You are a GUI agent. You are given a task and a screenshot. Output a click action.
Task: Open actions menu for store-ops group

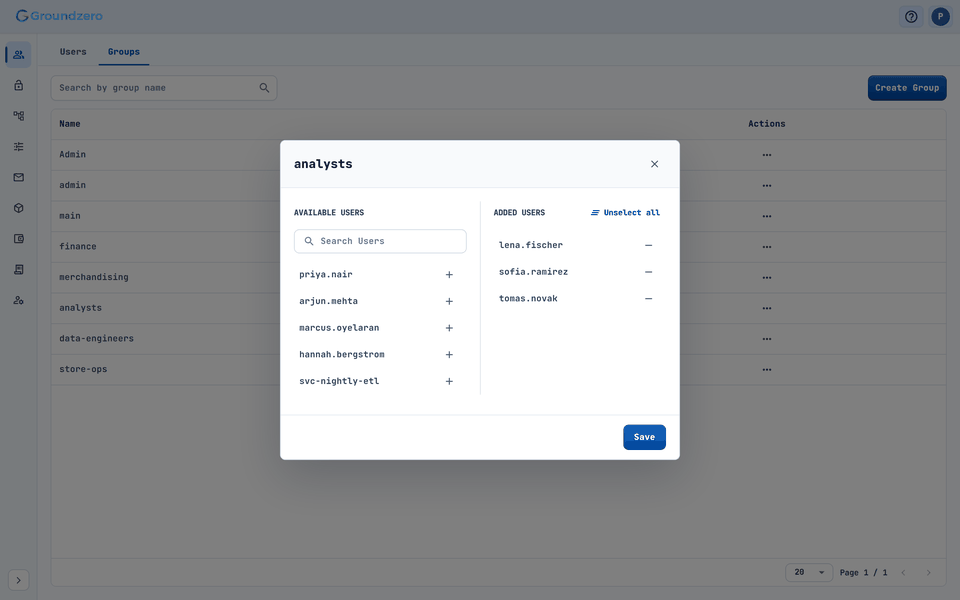(x=767, y=369)
